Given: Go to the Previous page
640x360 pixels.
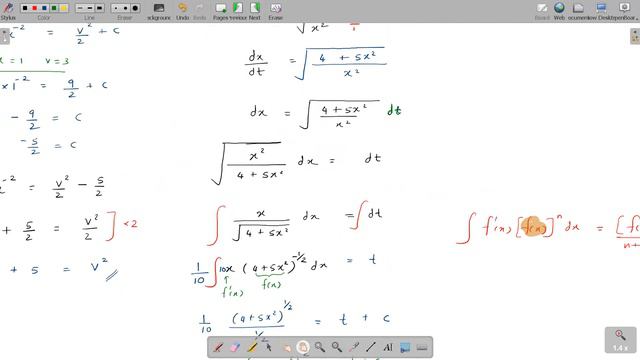Looking at the screenshot, I should (238, 11).
